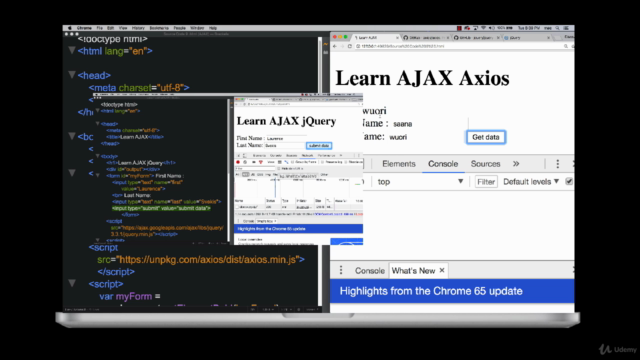Click Highlights from the Chrome 65 update banner
Screen dimensions: 640x360
[452, 291]
